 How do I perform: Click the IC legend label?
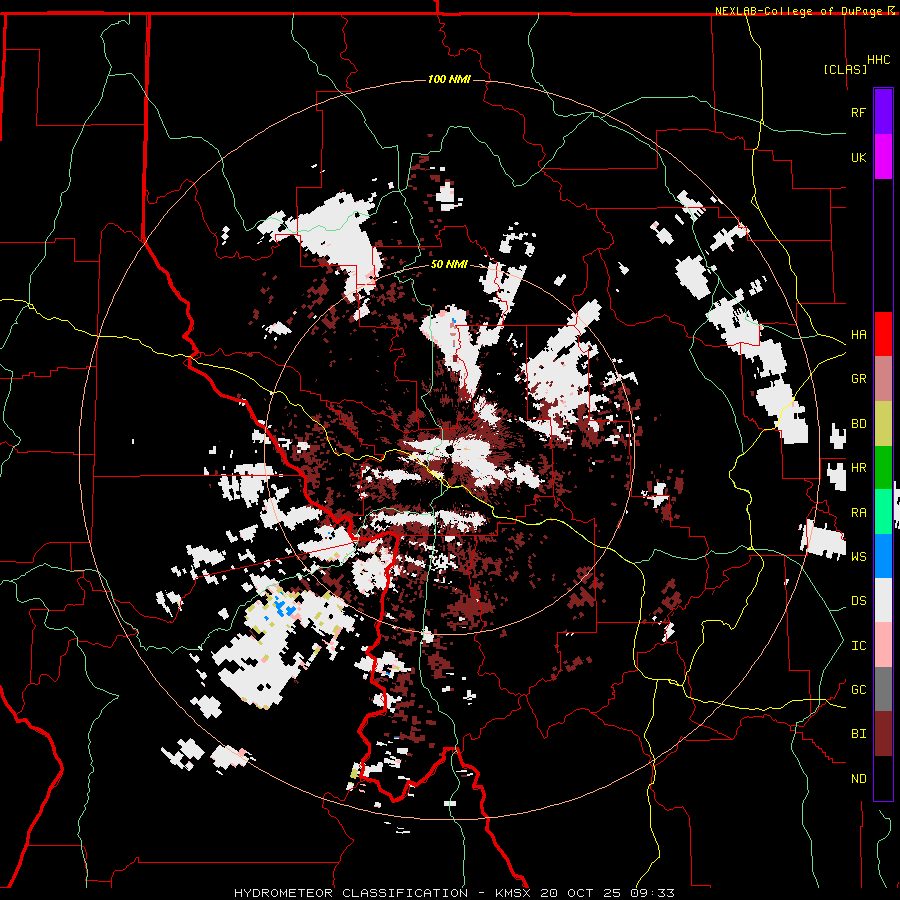858,646
